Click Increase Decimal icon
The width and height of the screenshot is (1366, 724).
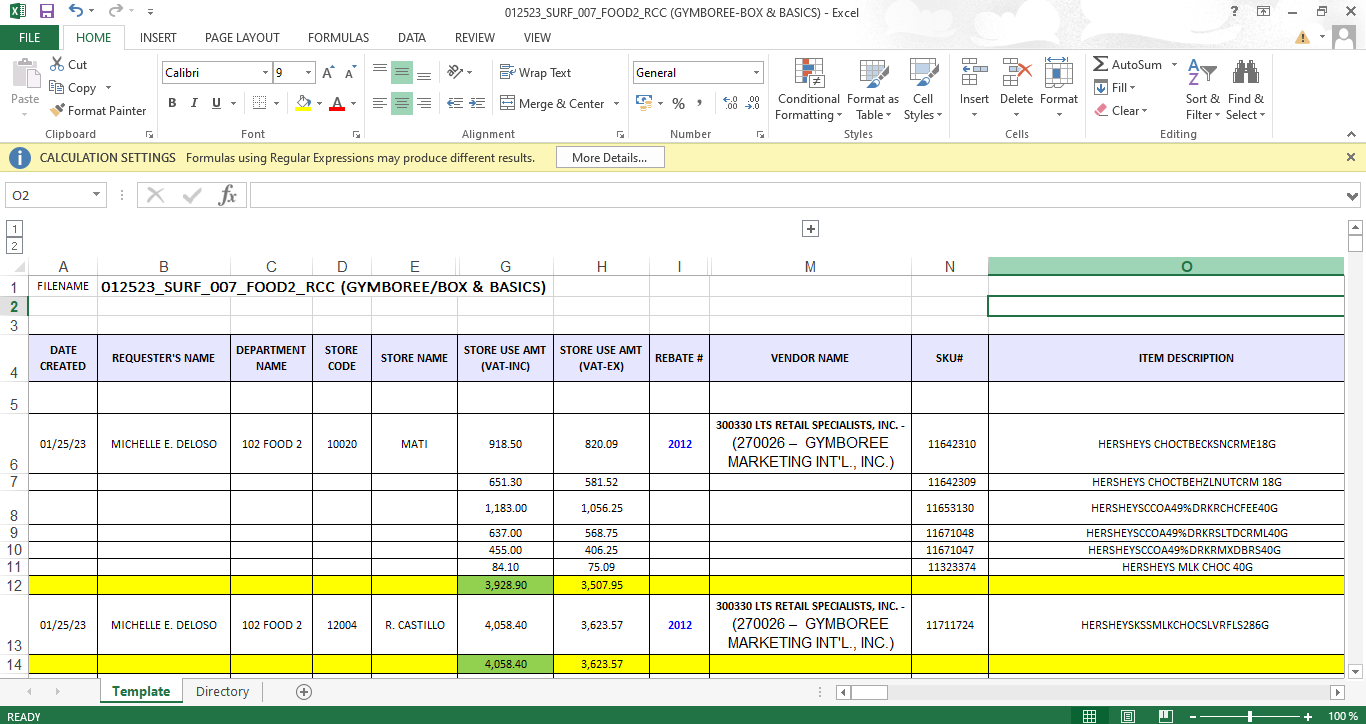[x=729, y=103]
